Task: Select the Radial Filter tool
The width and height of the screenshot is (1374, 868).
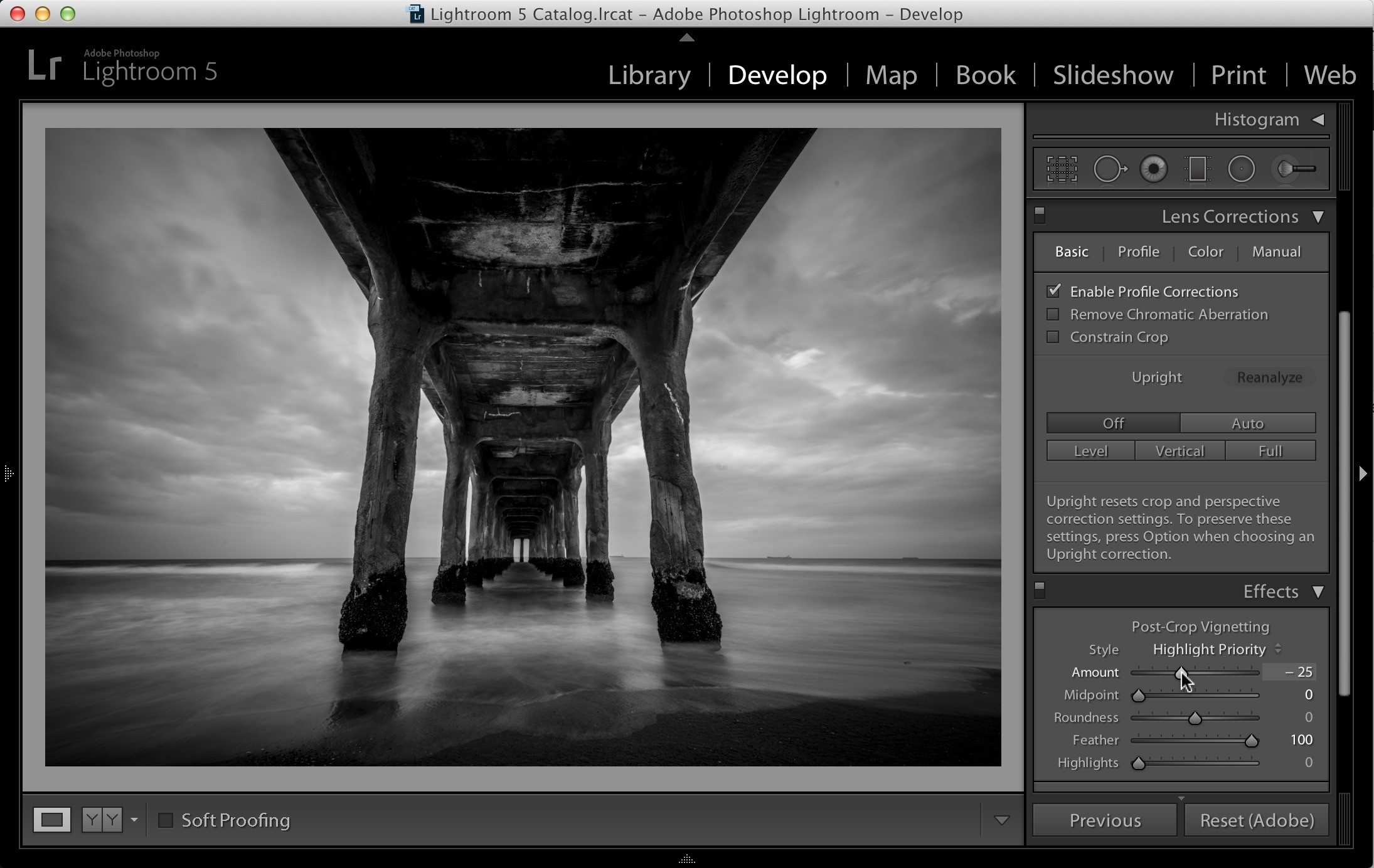Action: [1241, 169]
